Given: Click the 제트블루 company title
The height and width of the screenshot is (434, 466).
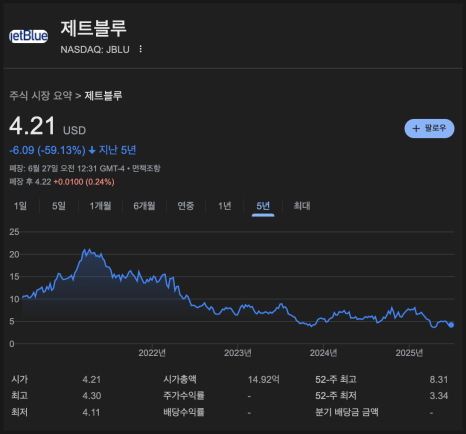Looking at the screenshot, I should [x=93, y=28].
